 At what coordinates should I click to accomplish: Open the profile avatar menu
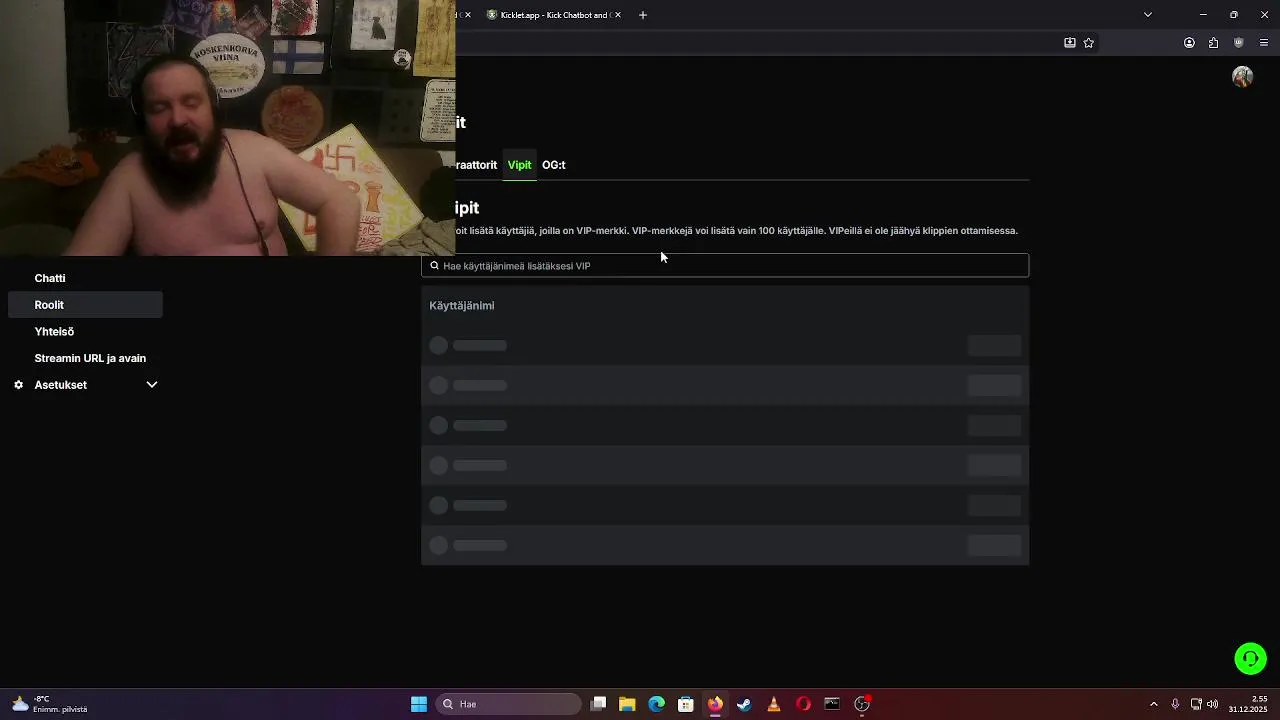click(x=1242, y=77)
